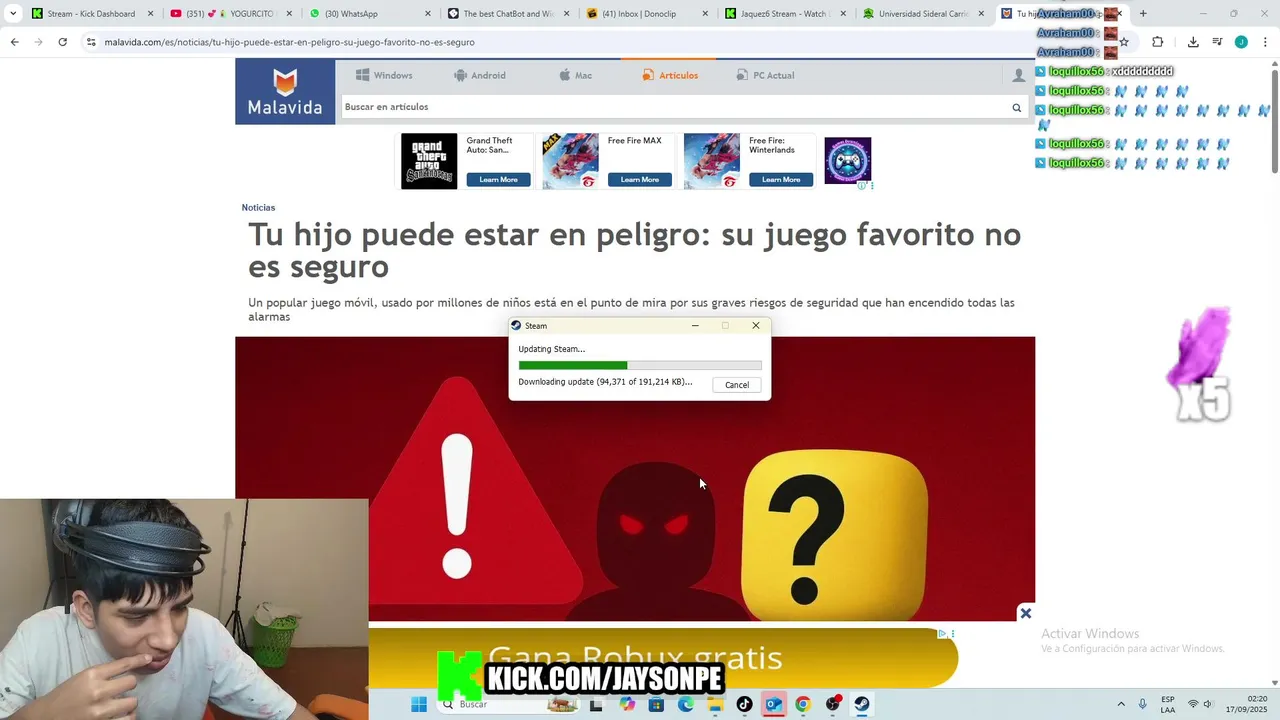Click Learn More for Free Fire MAX ad
The image size is (1280, 720).
(640, 180)
